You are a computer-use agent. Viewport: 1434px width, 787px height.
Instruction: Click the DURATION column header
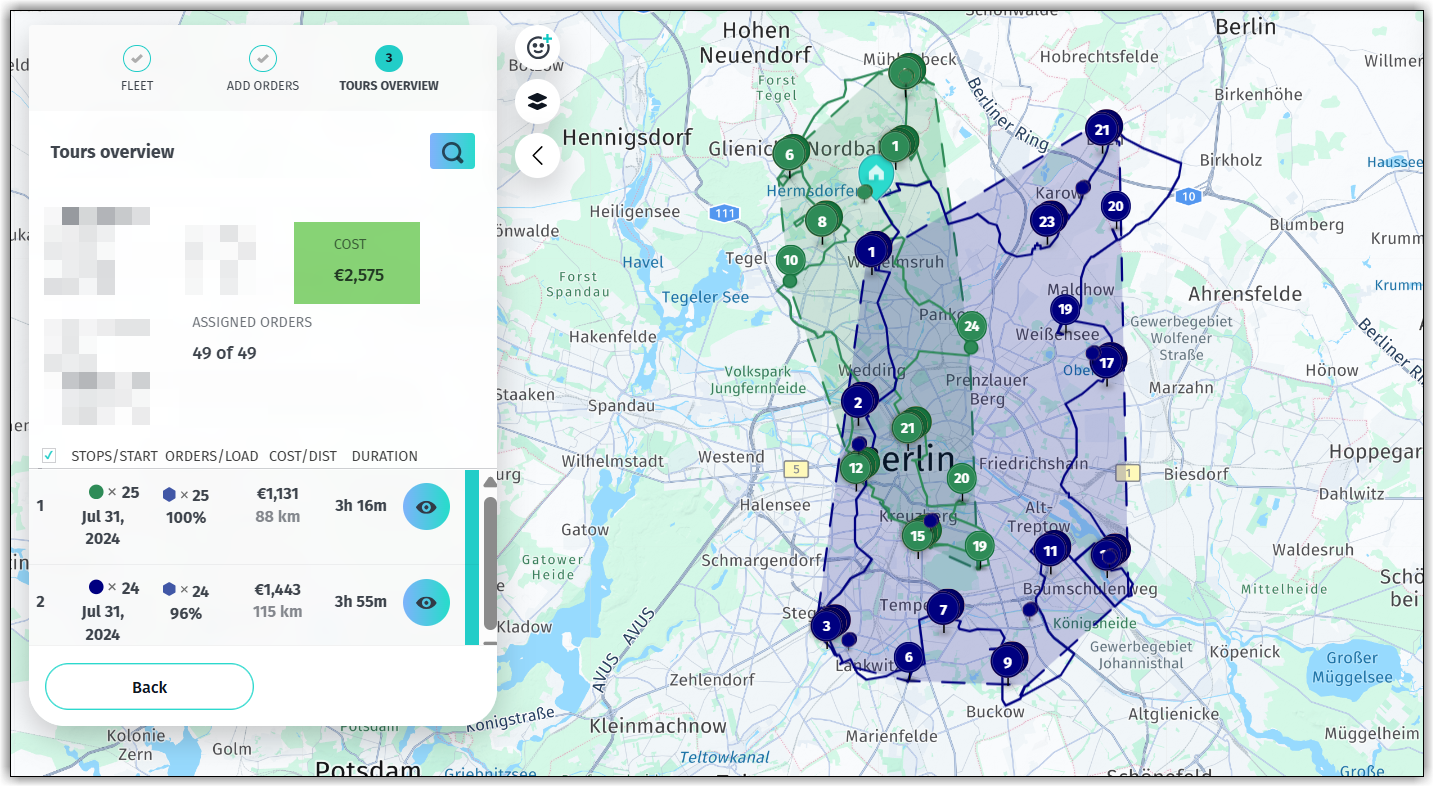(x=385, y=456)
